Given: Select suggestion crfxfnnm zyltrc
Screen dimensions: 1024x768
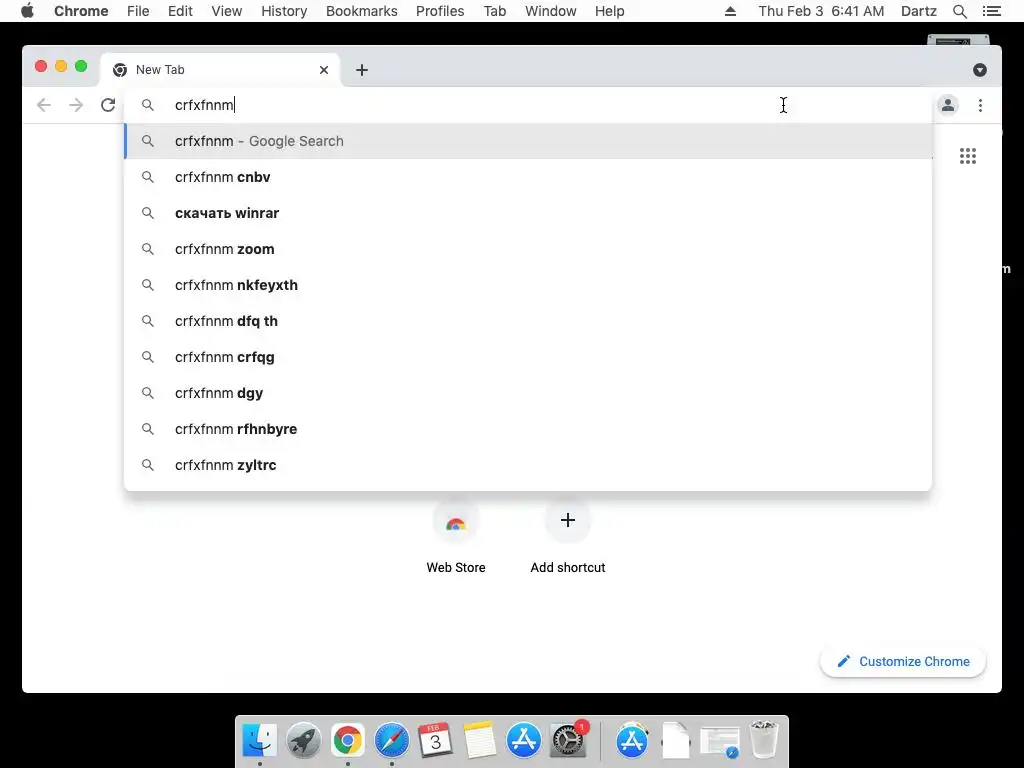Looking at the screenshot, I should coord(528,464).
